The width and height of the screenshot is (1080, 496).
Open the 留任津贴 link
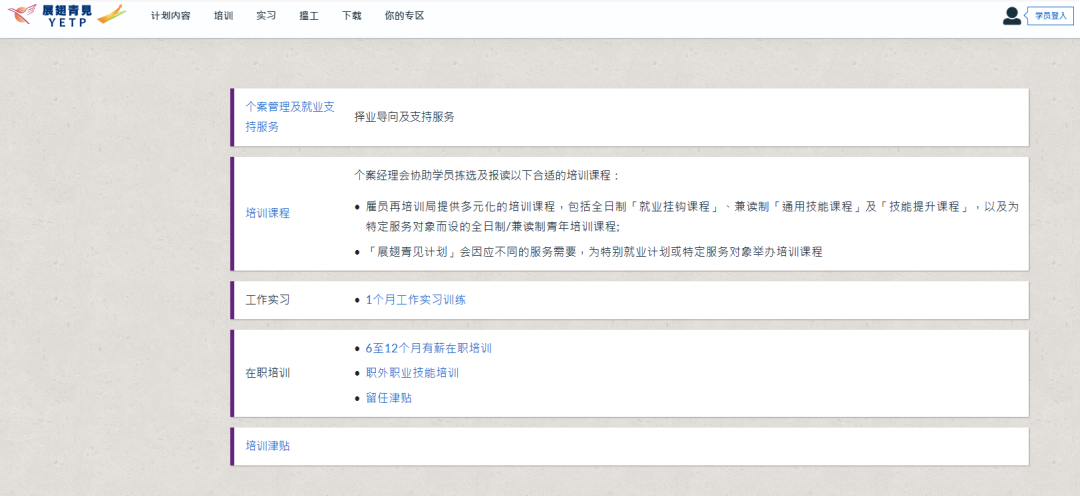pyautogui.click(x=389, y=398)
